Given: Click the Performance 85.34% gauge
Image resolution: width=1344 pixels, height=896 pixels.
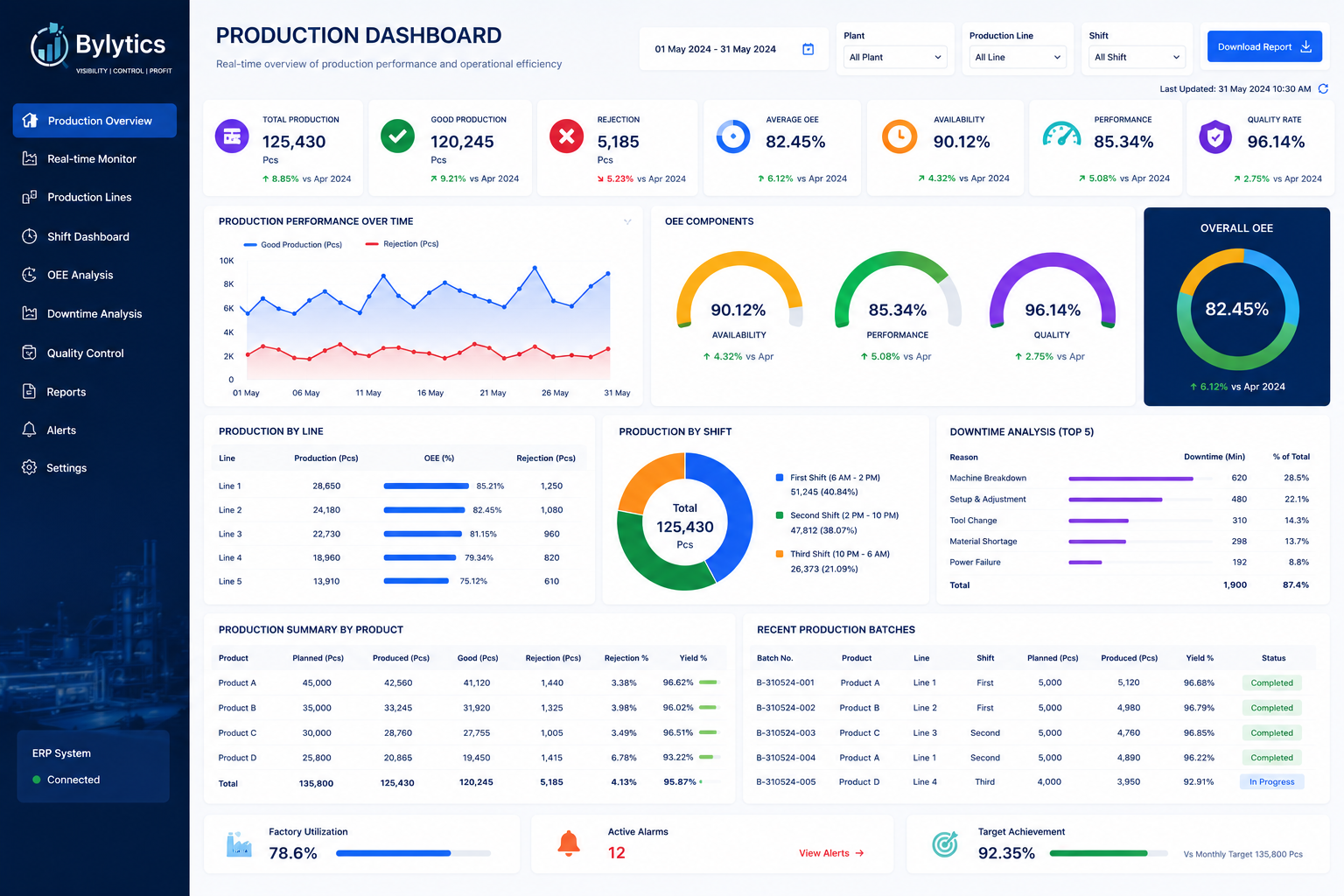Looking at the screenshot, I should click(x=898, y=291).
